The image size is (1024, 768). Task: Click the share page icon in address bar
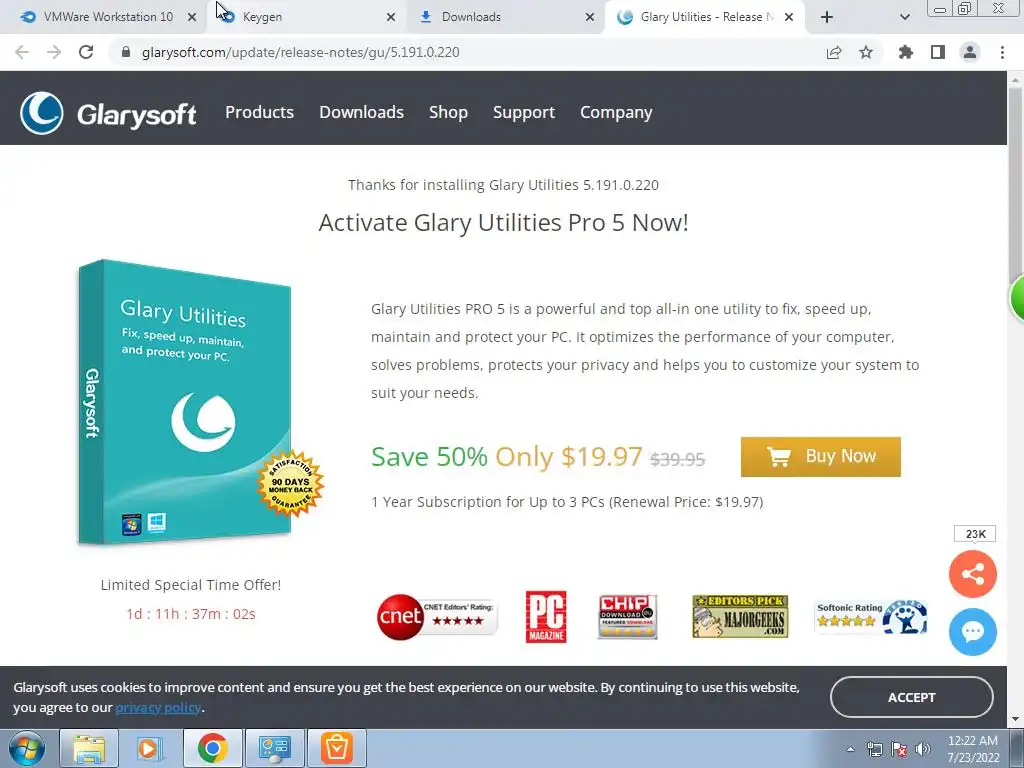pyautogui.click(x=834, y=52)
